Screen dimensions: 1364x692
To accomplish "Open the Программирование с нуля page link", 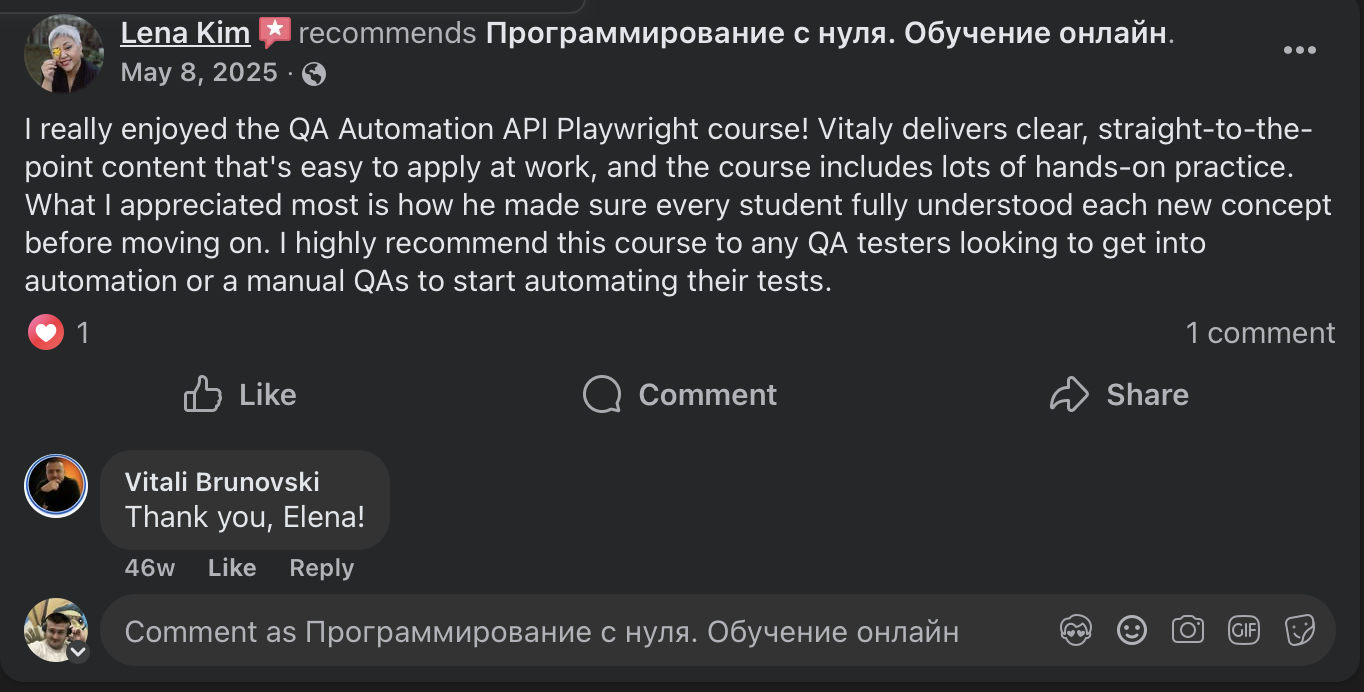I will tap(825, 33).
